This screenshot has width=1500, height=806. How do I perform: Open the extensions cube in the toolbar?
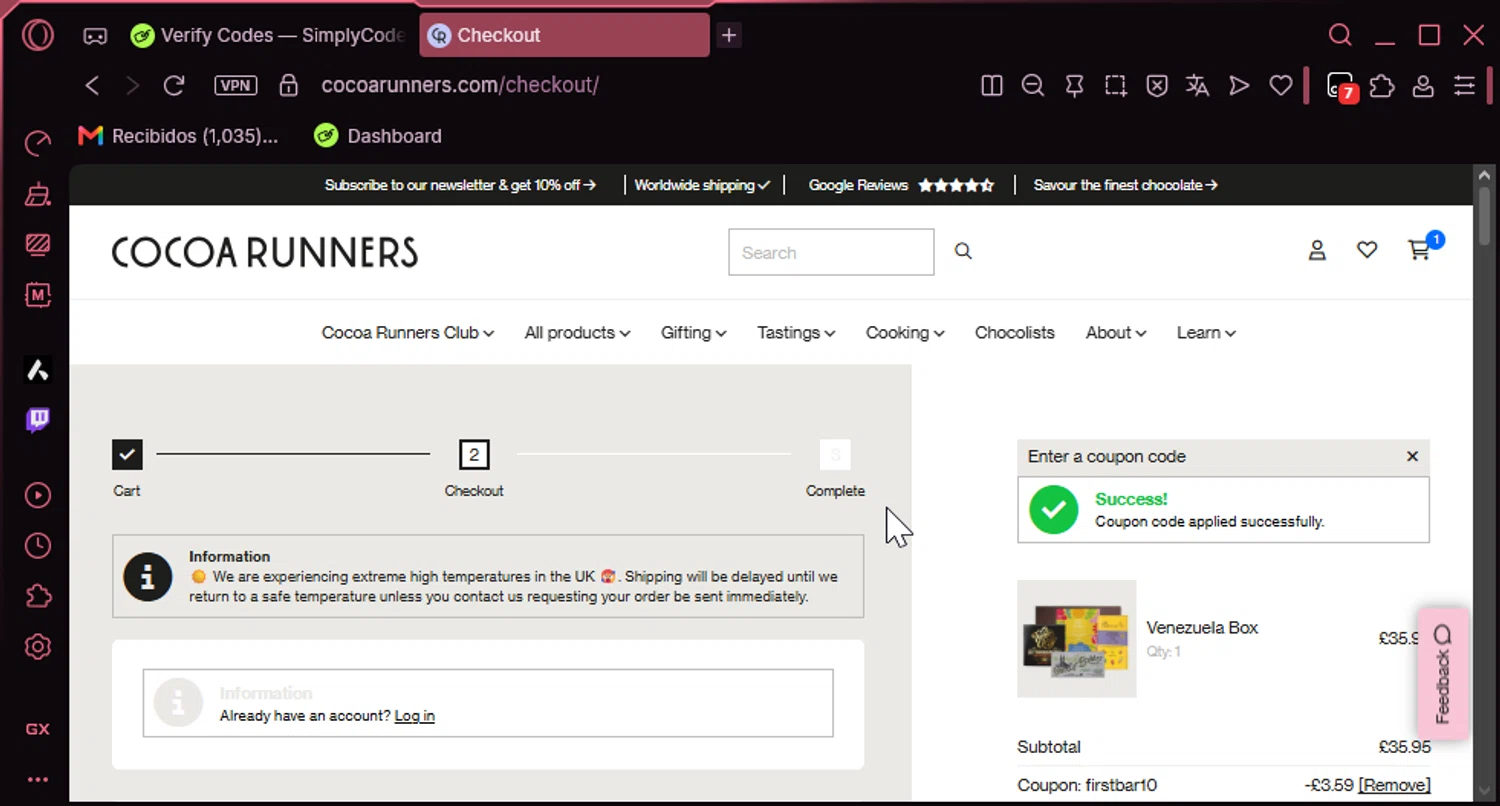(x=1382, y=86)
